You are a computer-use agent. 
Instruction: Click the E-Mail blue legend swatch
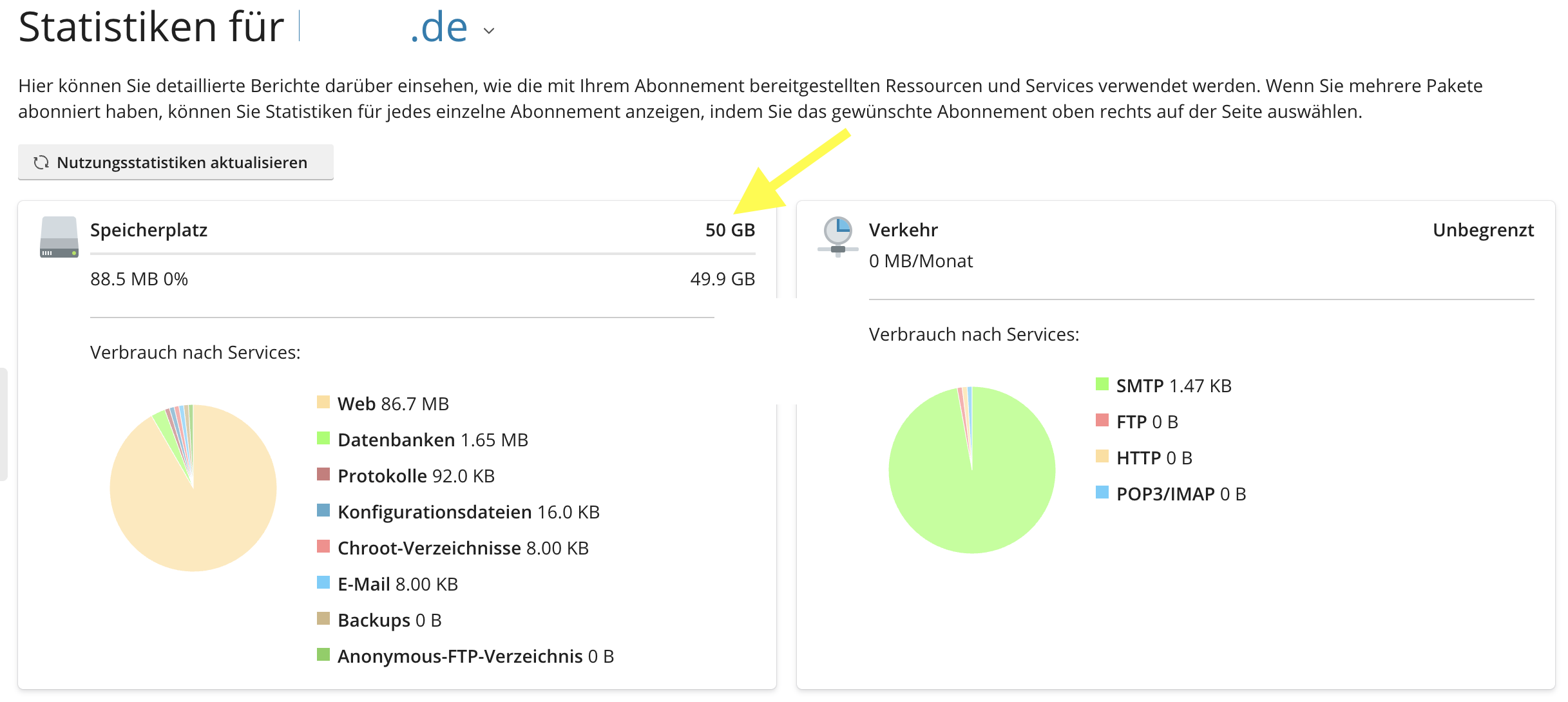[323, 583]
